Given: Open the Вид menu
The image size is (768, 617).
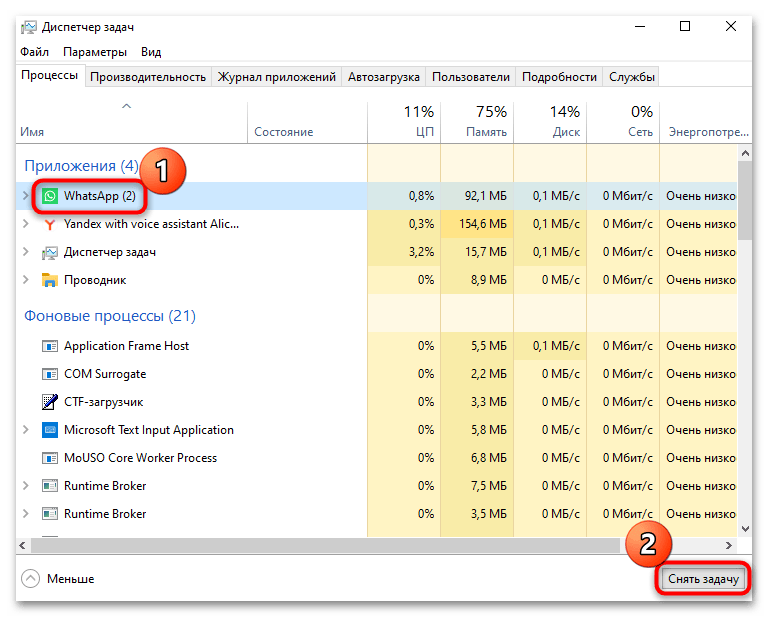Looking at the screenshot, I should click(151, 52).
